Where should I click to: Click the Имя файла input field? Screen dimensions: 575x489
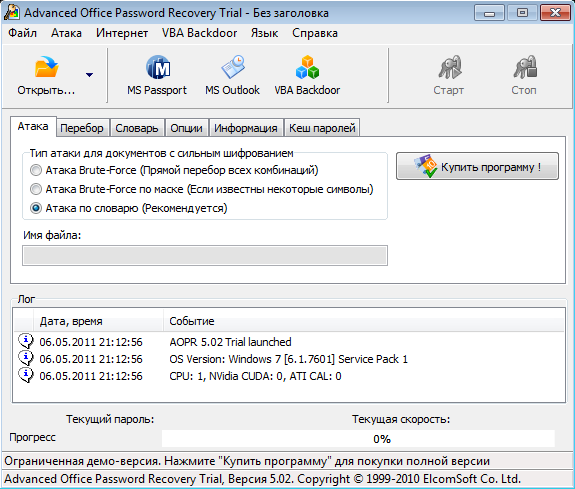coord(205,255)
